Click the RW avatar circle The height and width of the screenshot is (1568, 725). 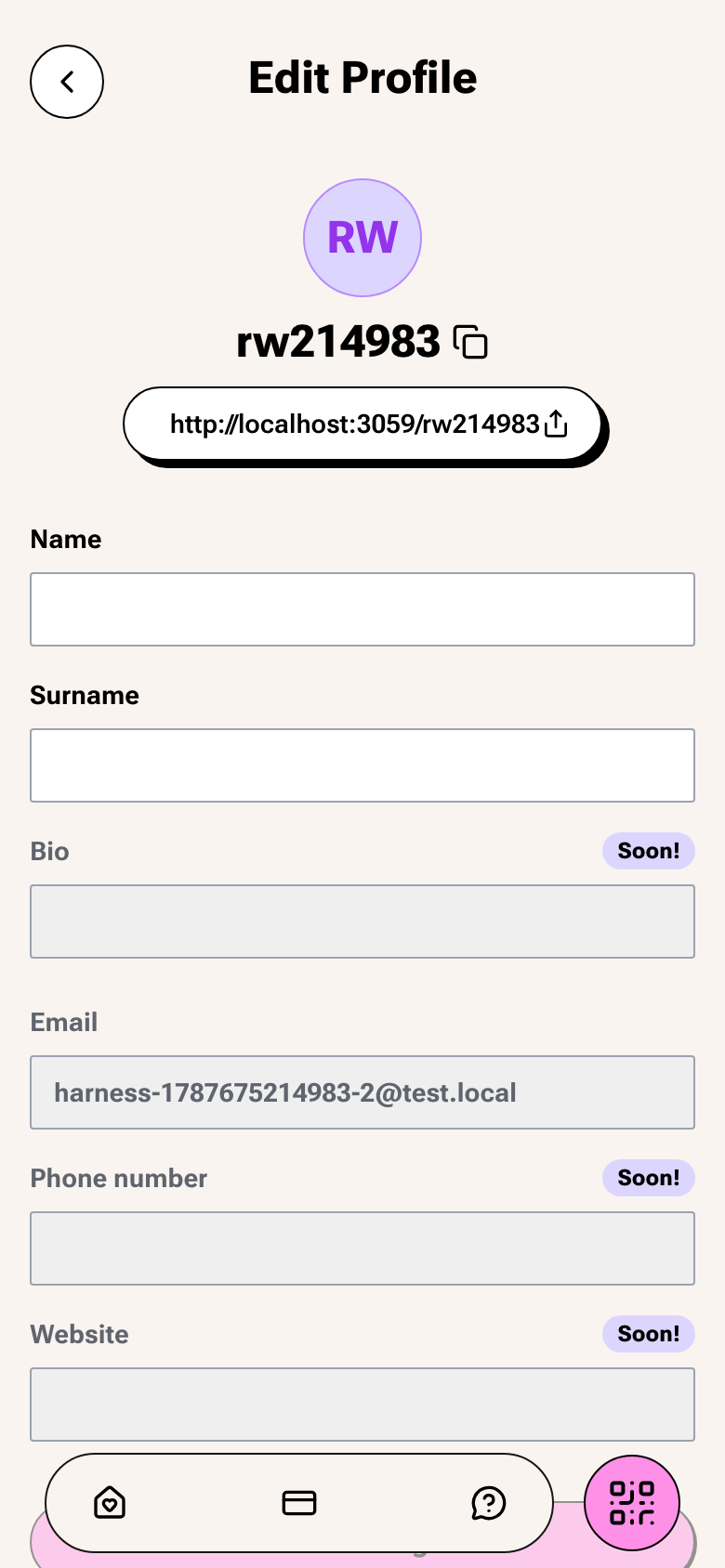[x=362, y=238]
